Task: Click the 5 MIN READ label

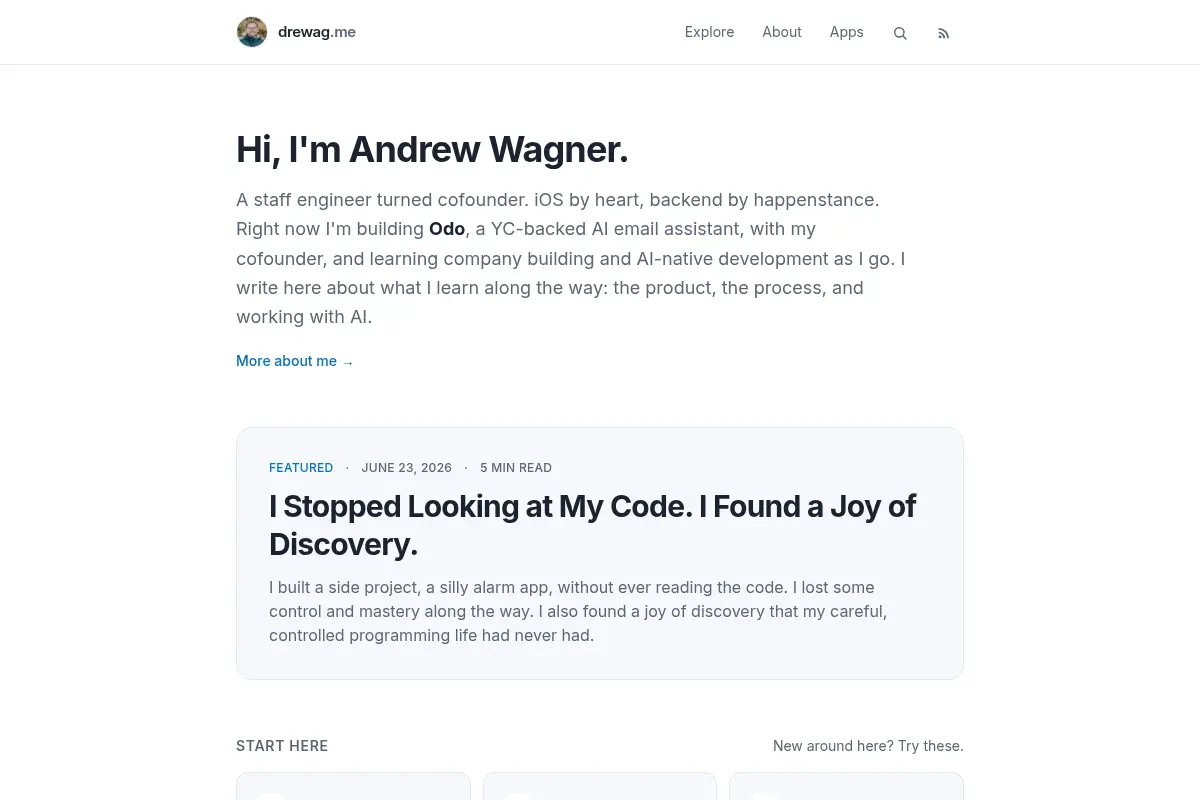Action: (x=516, y=468)
